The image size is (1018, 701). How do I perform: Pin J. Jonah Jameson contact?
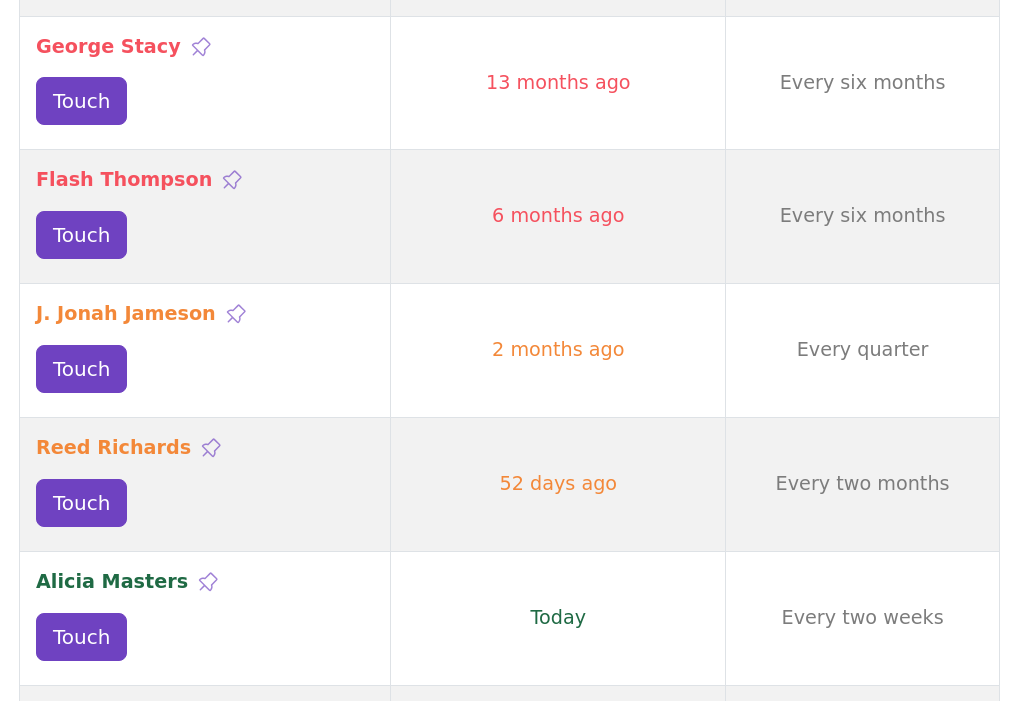[236, 314]
